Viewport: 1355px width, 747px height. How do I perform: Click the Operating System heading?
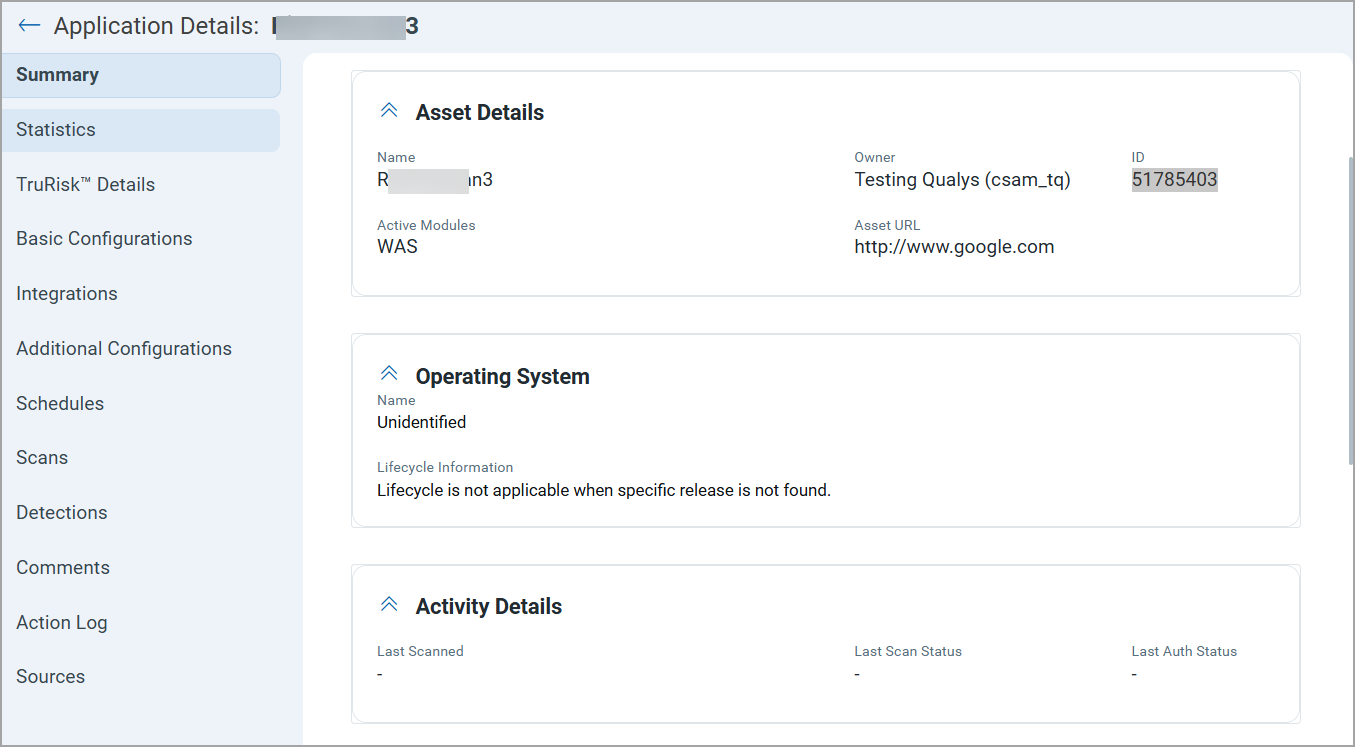503,377
